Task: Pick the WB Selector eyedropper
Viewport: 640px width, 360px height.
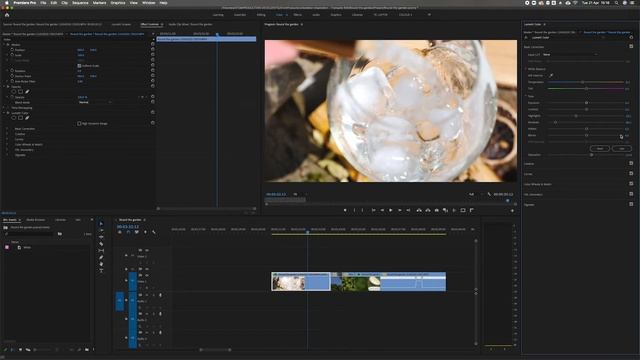Action: tap(551, 76)
